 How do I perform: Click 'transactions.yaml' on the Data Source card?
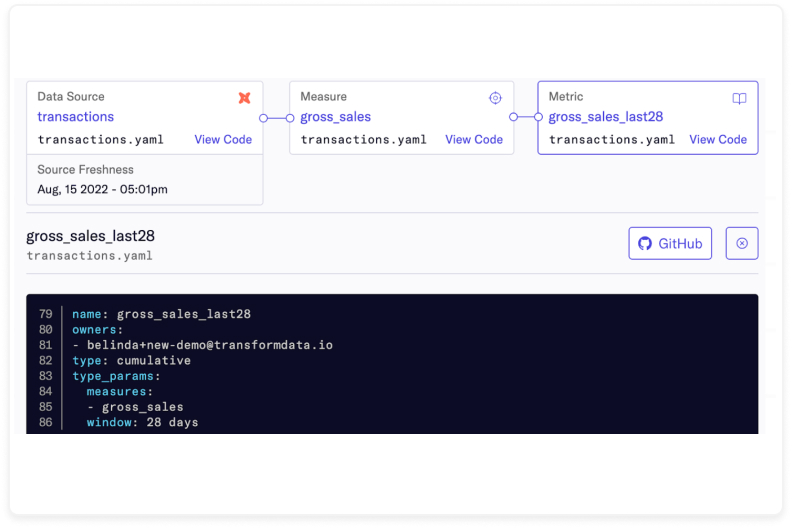[101, 139]
